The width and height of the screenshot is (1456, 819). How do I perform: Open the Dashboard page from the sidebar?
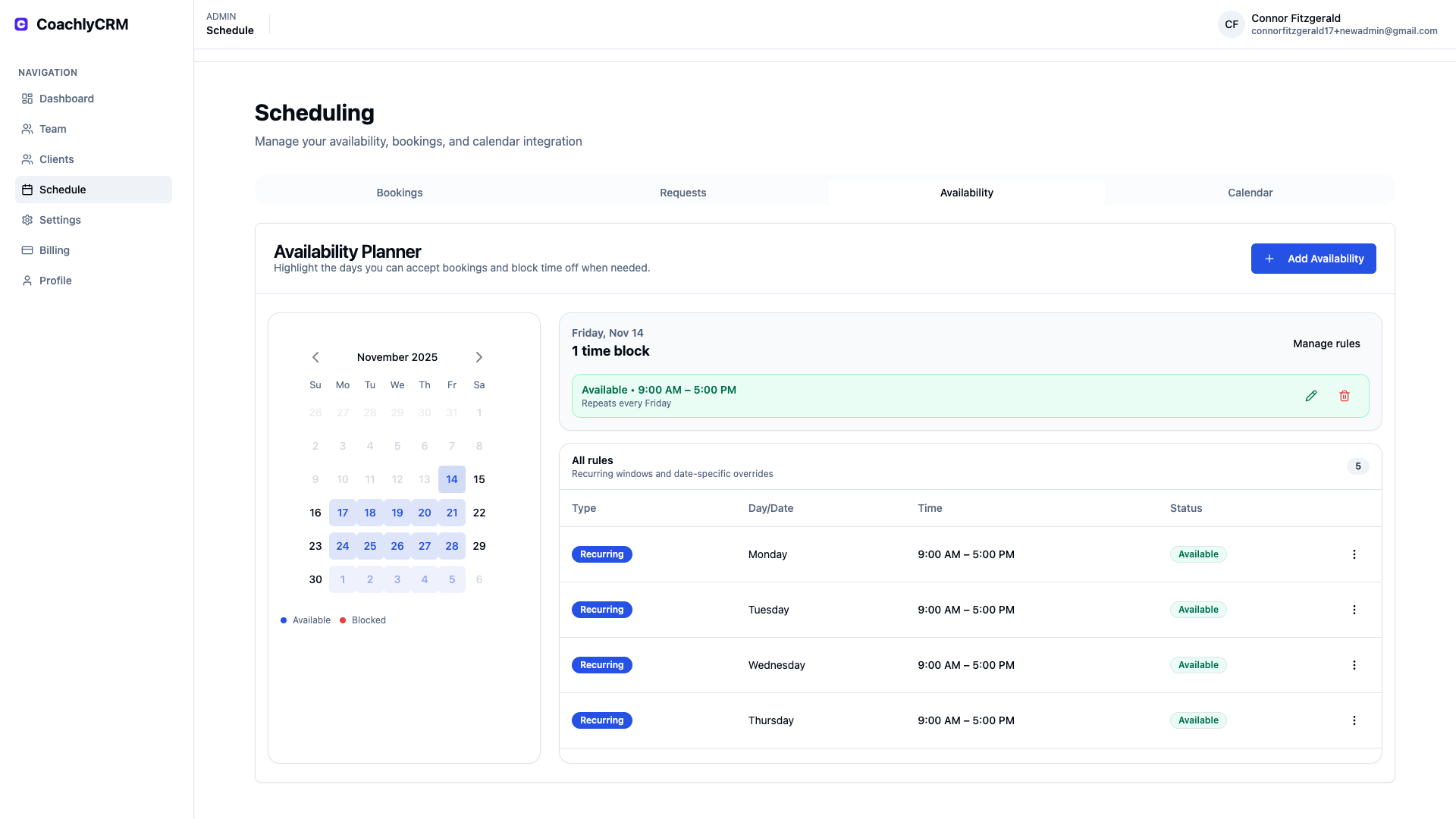point(67,99)
